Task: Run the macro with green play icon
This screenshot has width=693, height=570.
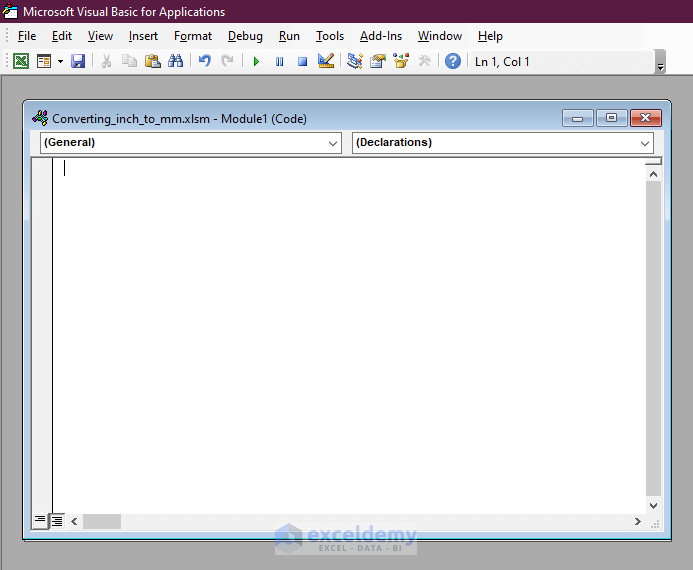Action: 256,61
